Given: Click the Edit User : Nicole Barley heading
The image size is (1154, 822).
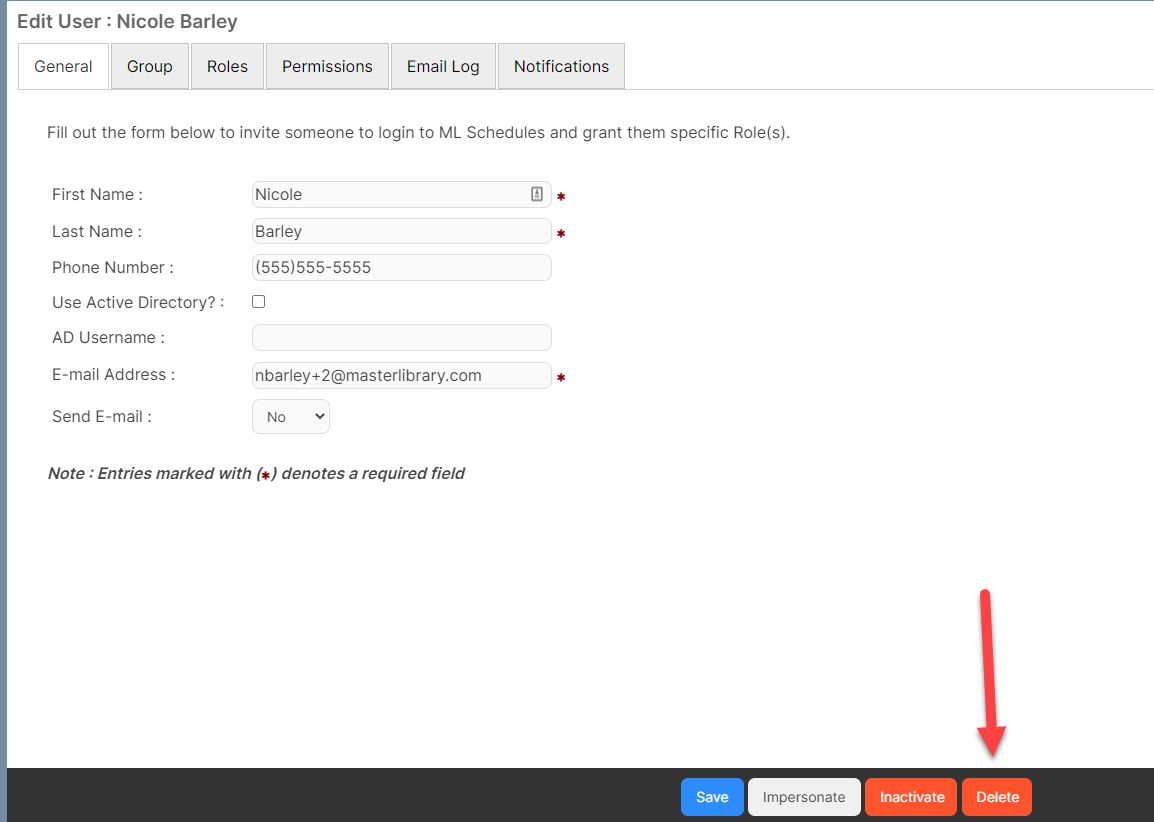Looking at the screenshot, I should point(127,21).
